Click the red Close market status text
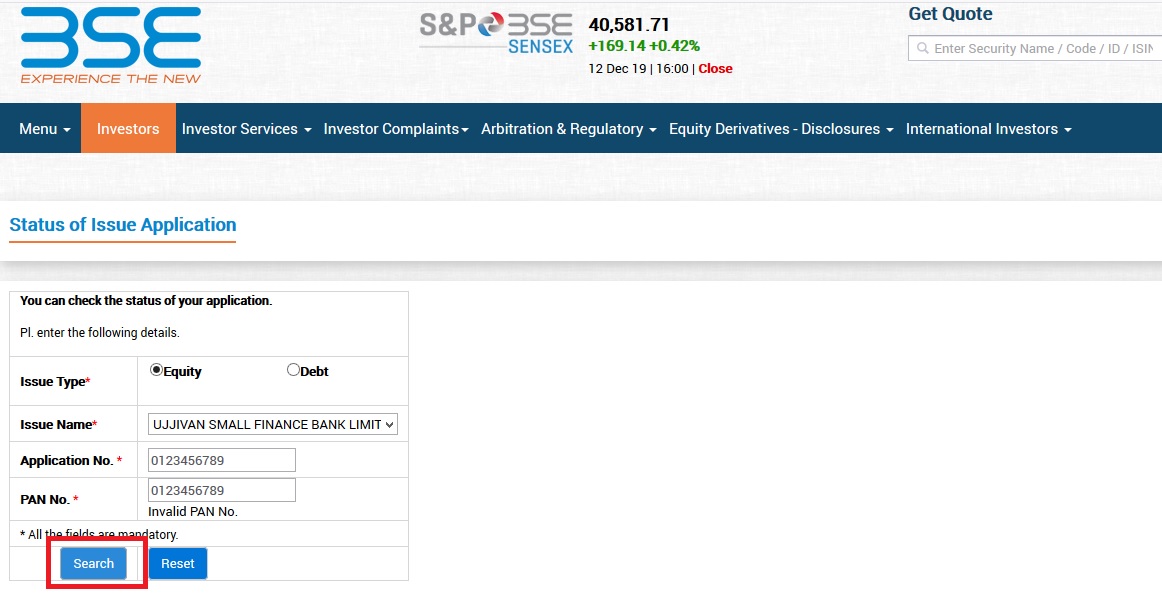Viewport: 1162px width, 595px height. click(715, 68)
